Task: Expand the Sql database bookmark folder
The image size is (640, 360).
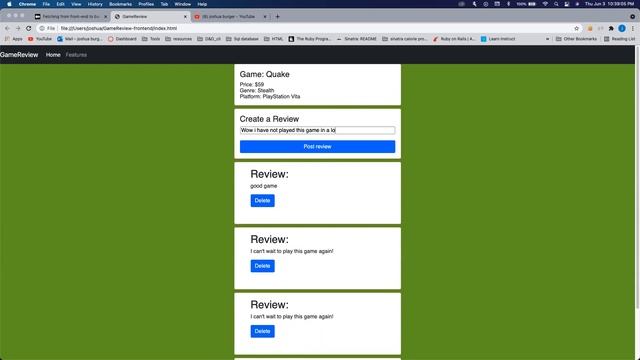Action: point(242,39)
